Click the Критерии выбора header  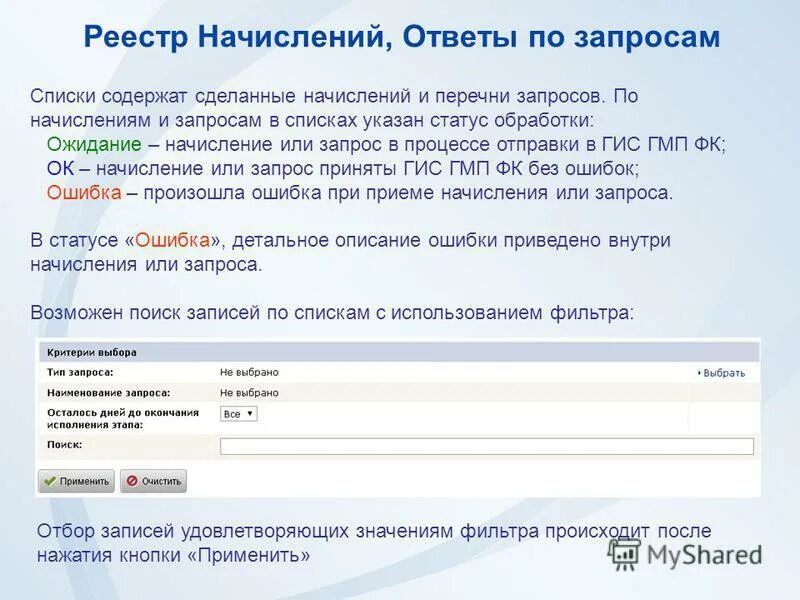[399, 353]
